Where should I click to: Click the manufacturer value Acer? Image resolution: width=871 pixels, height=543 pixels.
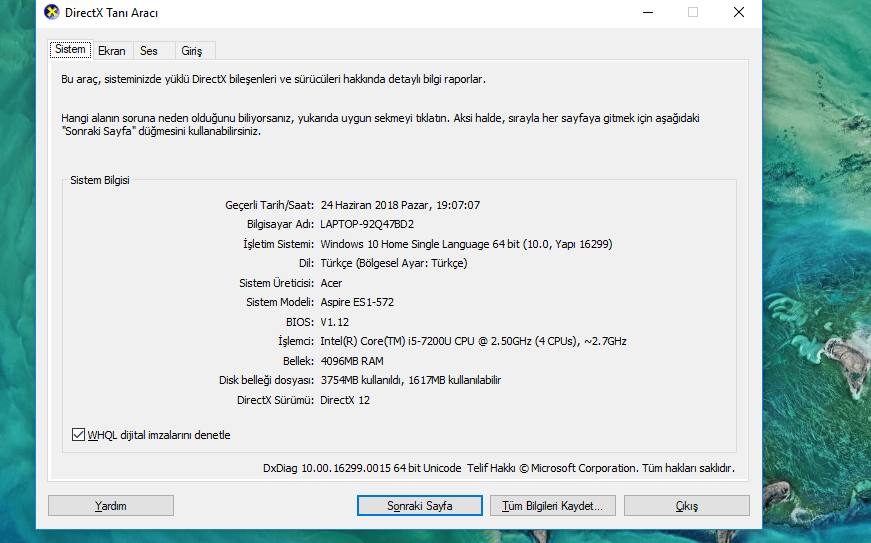[x=331, y=283]
